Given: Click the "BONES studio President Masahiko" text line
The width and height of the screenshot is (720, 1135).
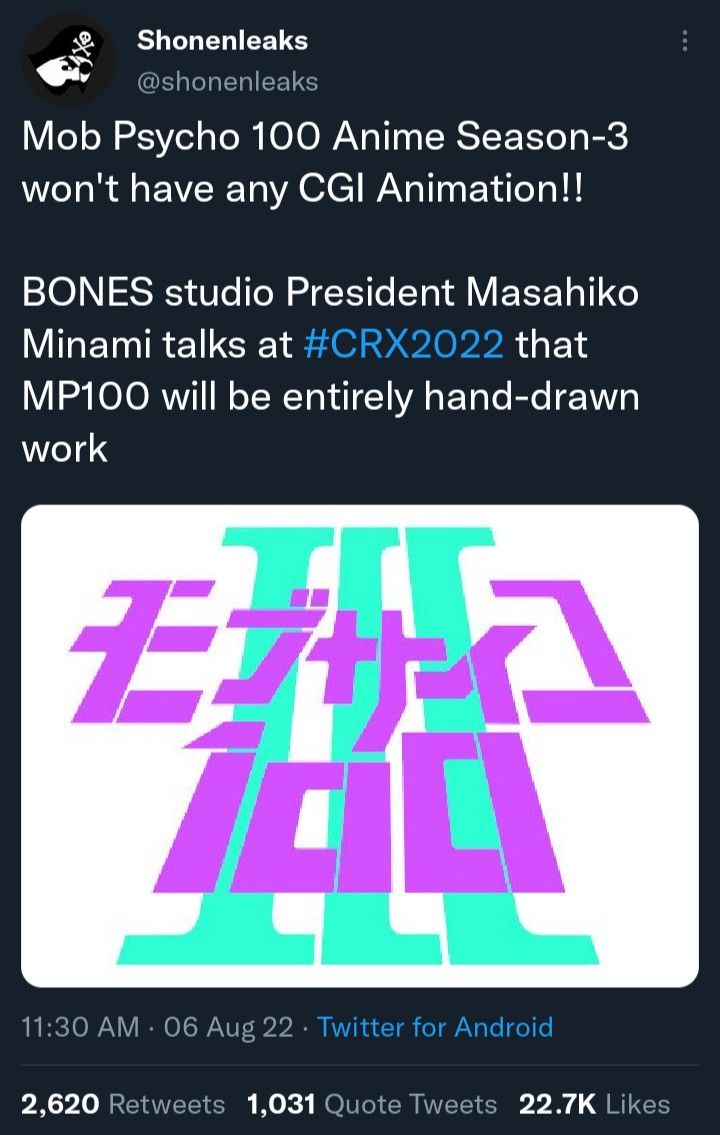Looking at the screenshot, I should point(330,292).
